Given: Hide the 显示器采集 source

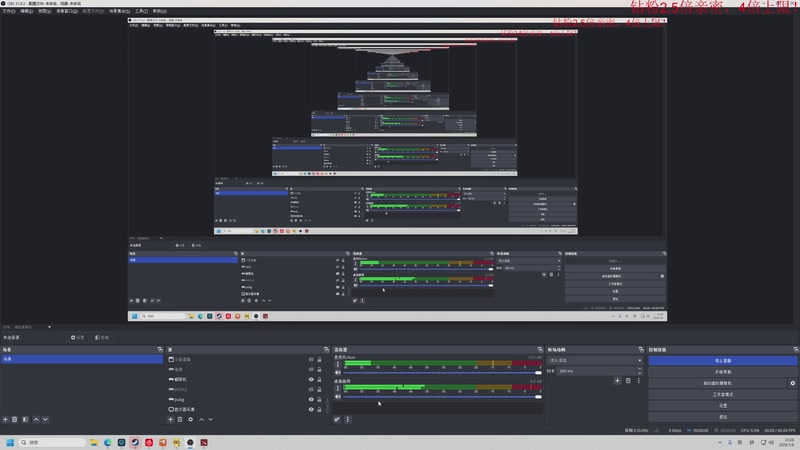Looking at the screenshot, I should pos(311,409).
